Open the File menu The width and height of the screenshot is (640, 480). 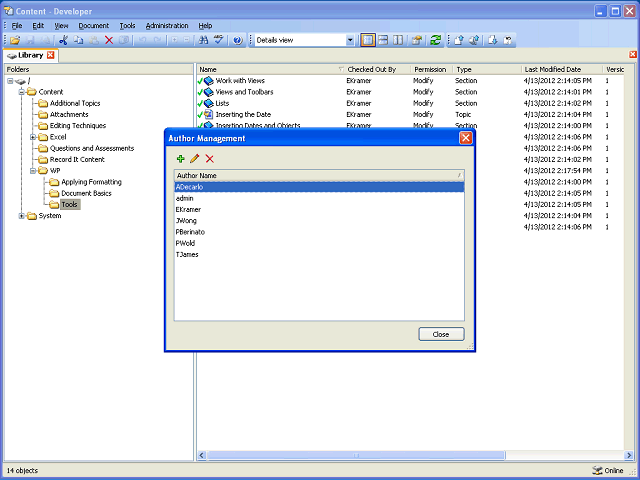17,26
